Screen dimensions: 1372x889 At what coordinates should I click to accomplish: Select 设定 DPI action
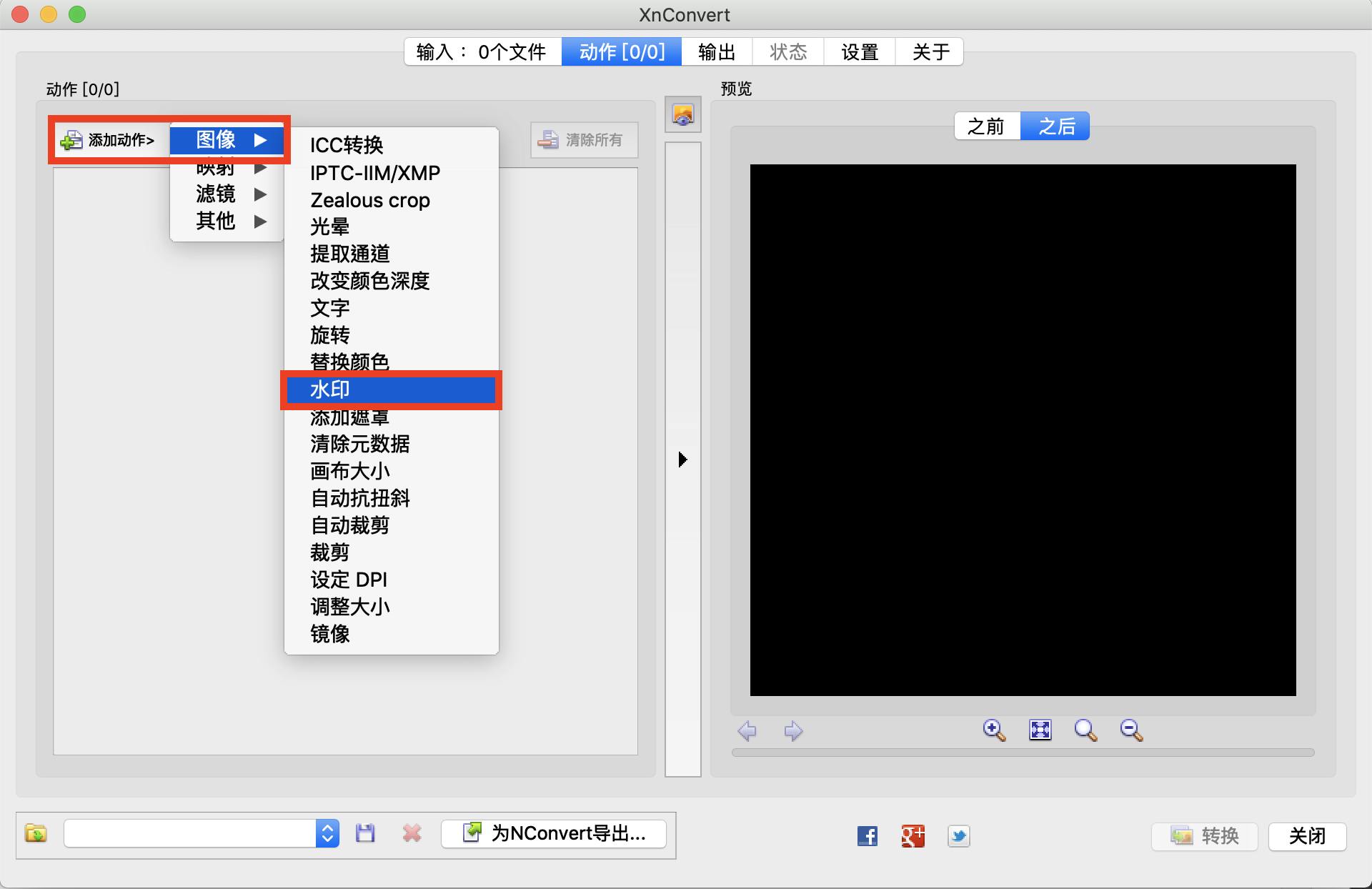click(391, 580)
